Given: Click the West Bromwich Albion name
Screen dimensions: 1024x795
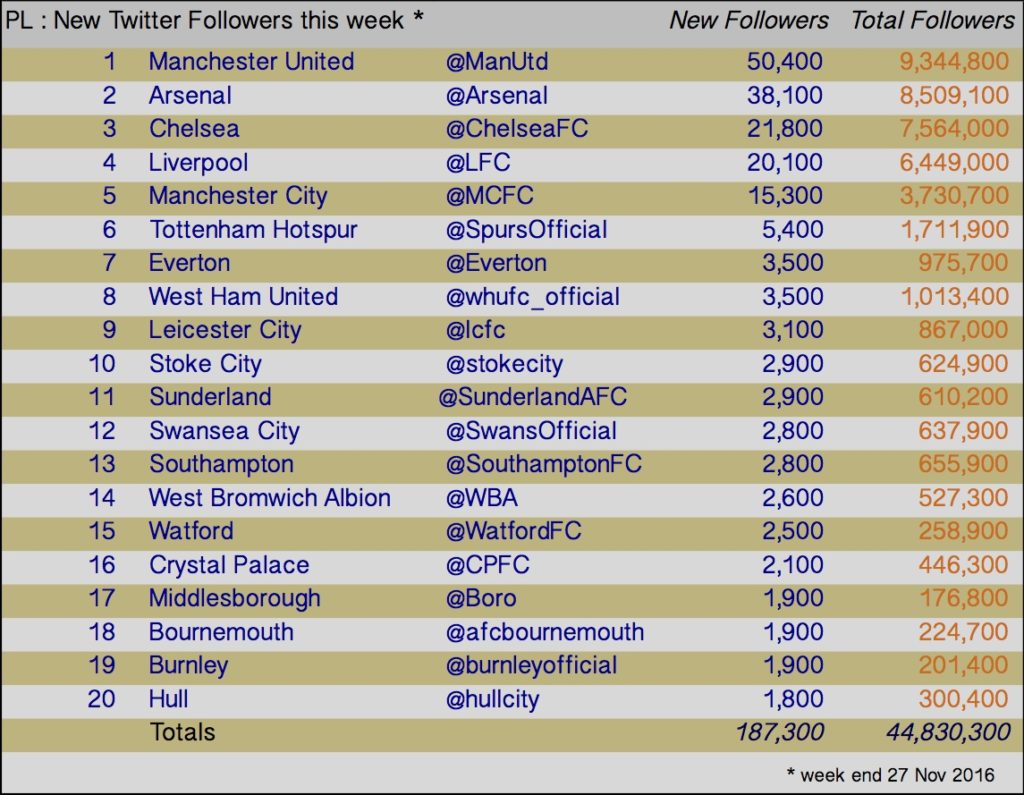Looking at the screenshot, I should [270, 498].
